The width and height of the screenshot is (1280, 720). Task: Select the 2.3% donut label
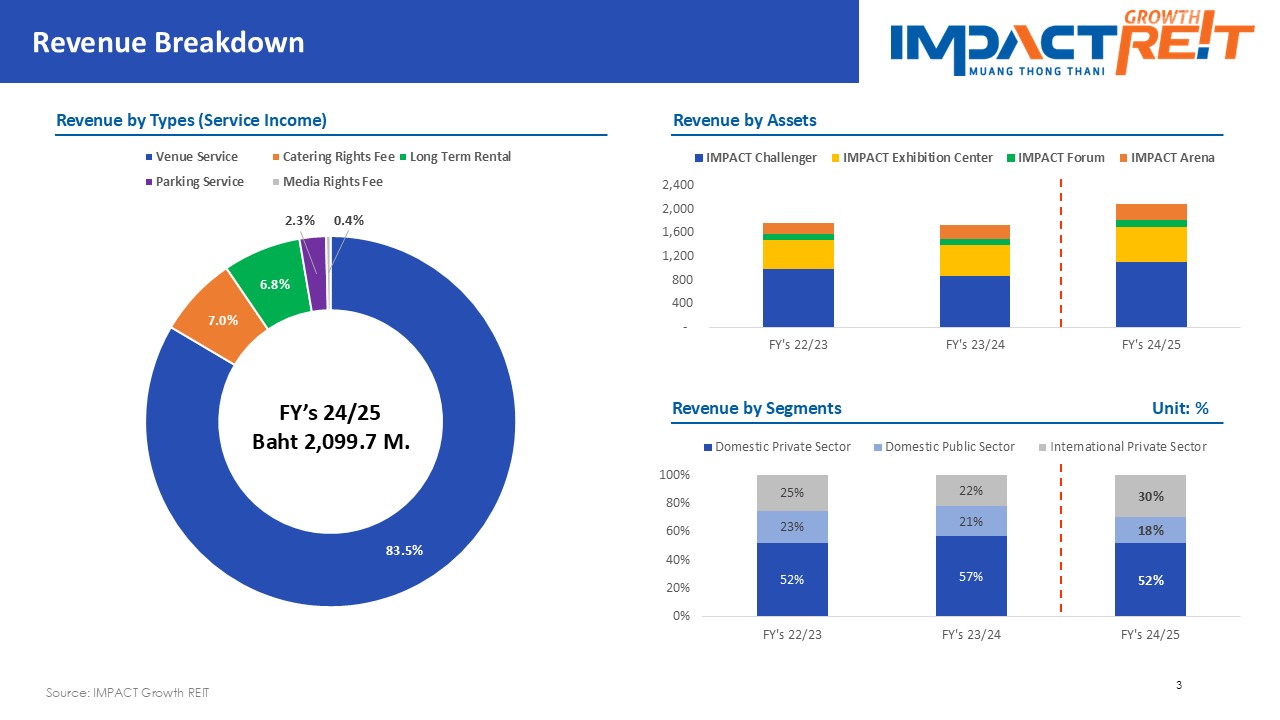(x=300, y=220)
